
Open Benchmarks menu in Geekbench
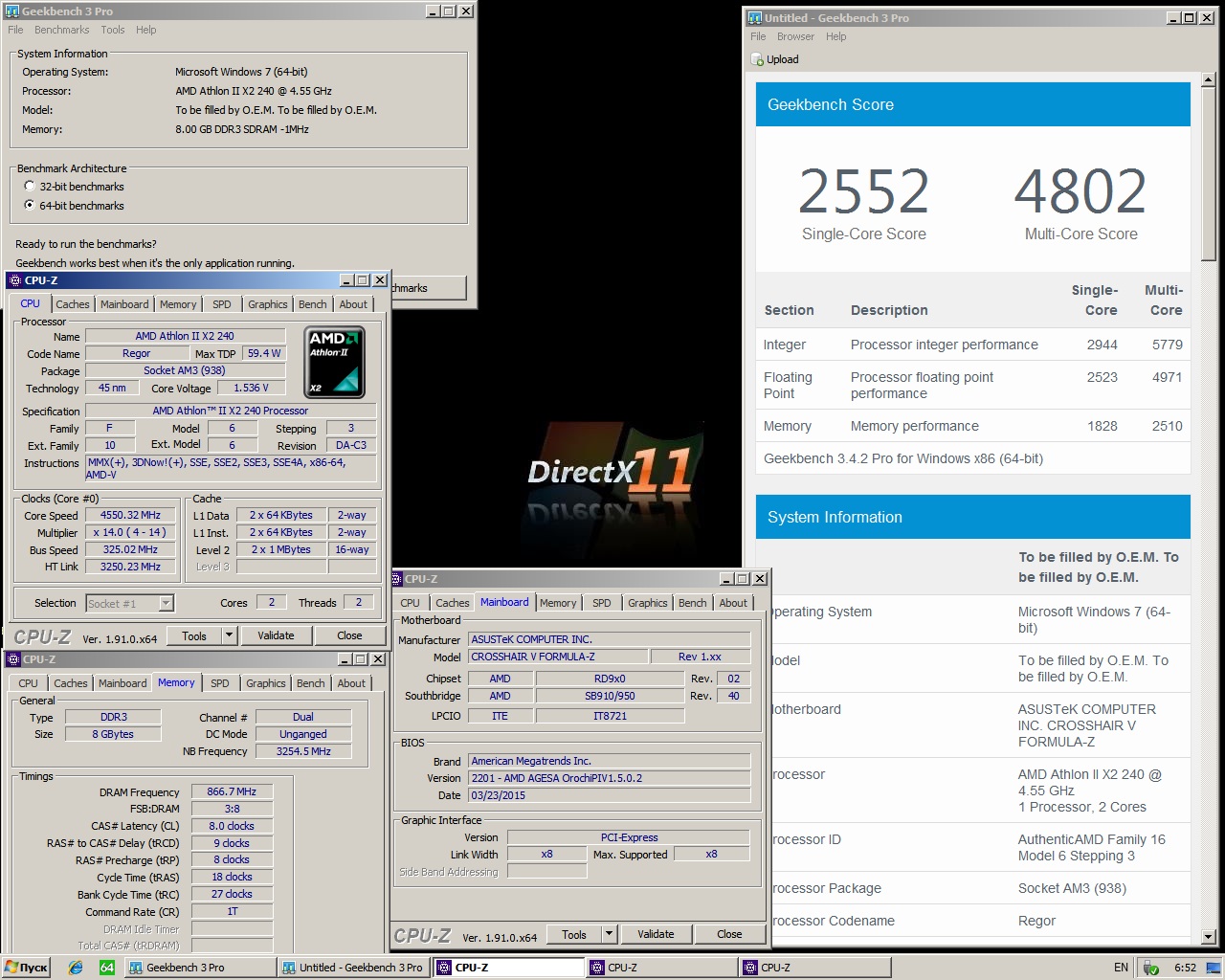(x=61, y=30)
